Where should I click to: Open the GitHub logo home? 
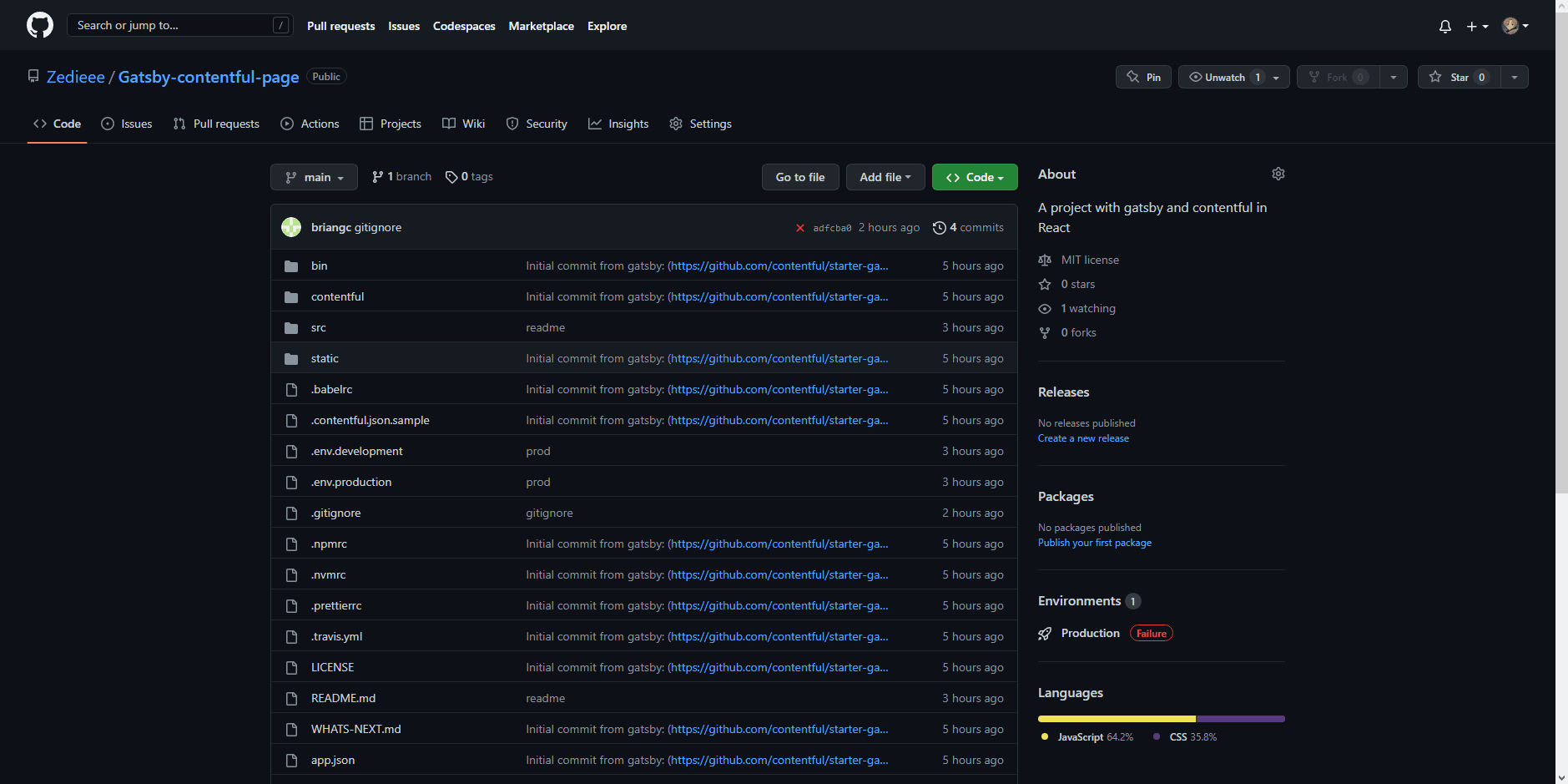click(x=39, y=25)
